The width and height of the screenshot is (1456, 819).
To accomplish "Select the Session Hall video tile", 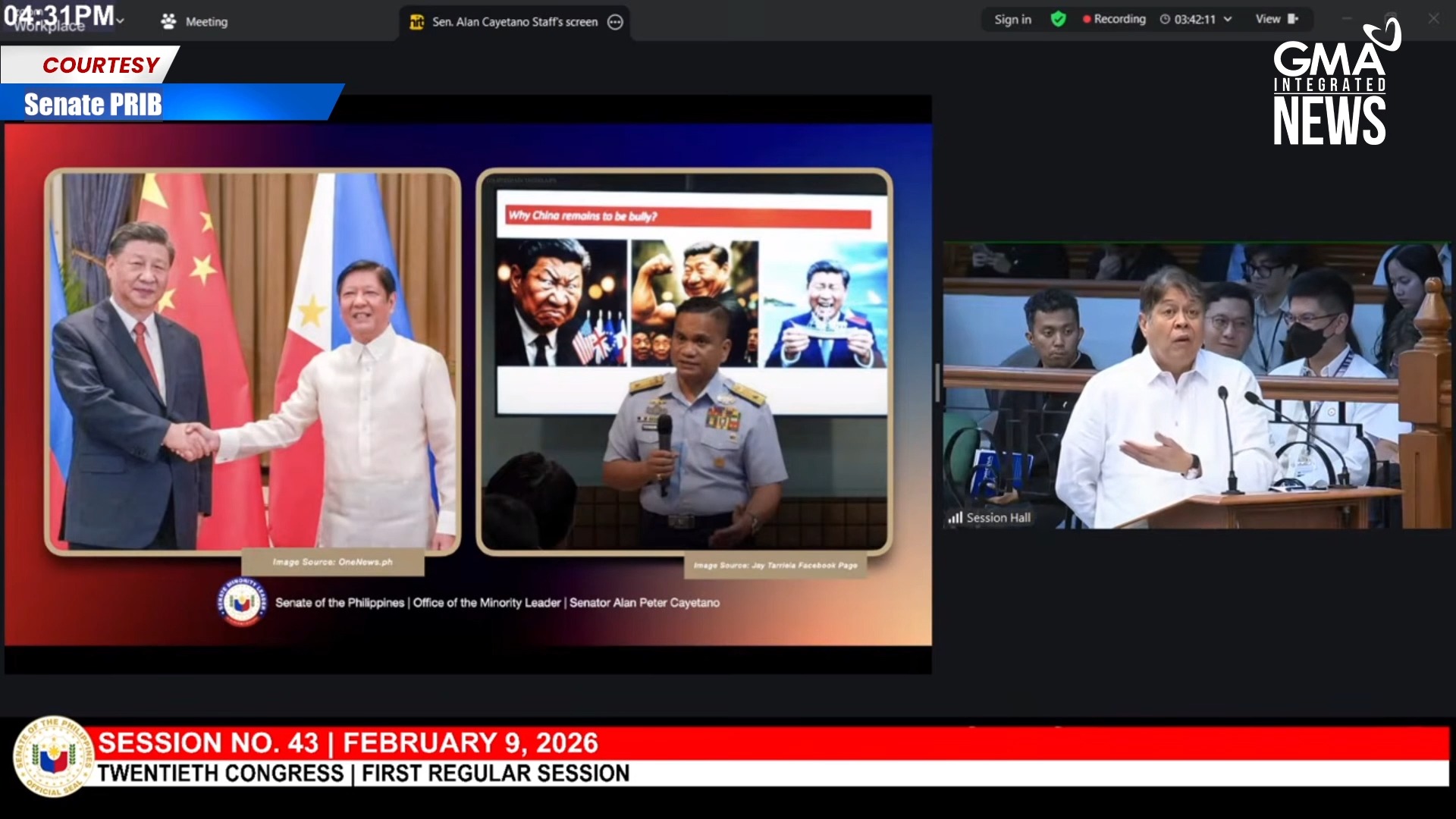I will click(1197, 385).
